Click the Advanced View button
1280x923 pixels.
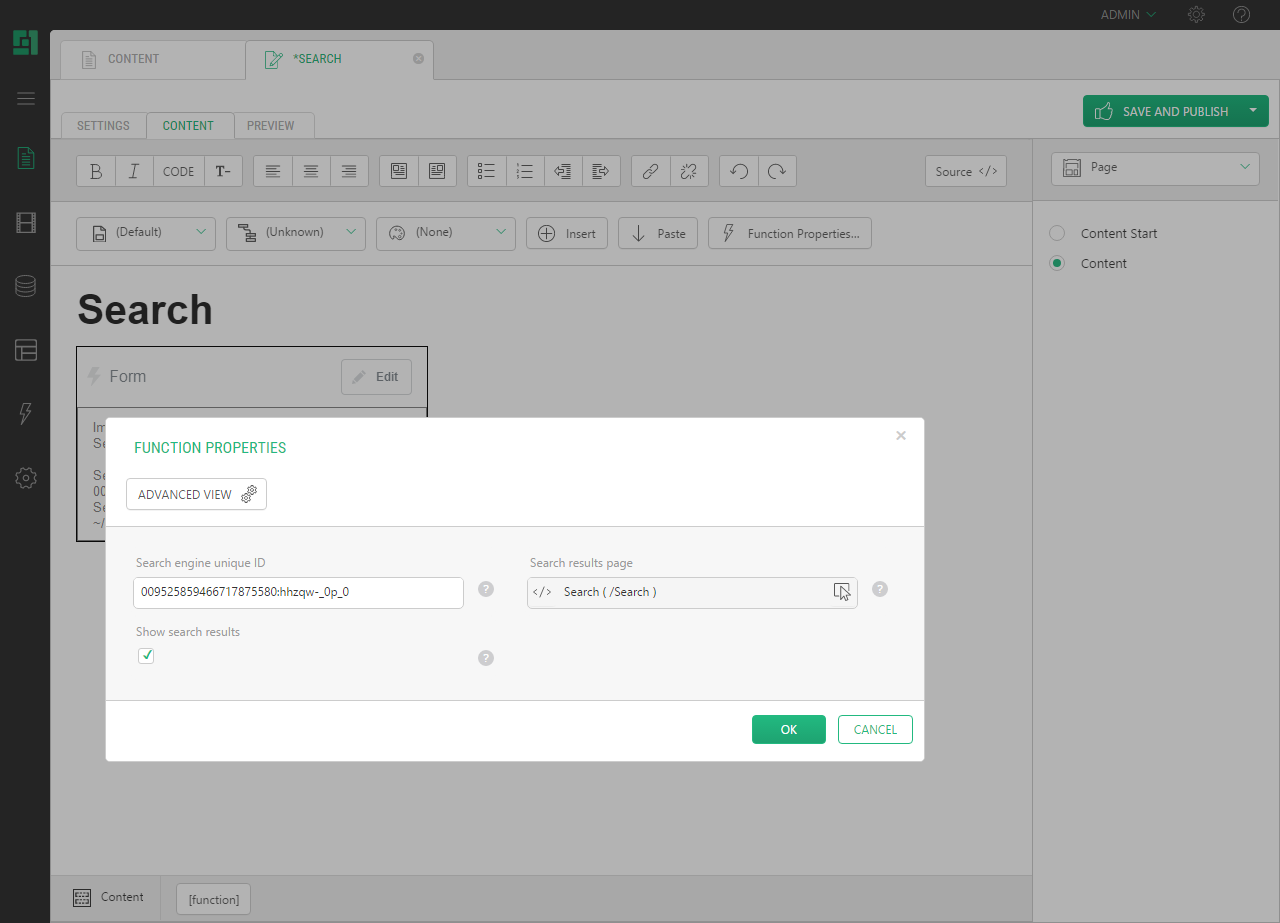(x=196, y=494)
